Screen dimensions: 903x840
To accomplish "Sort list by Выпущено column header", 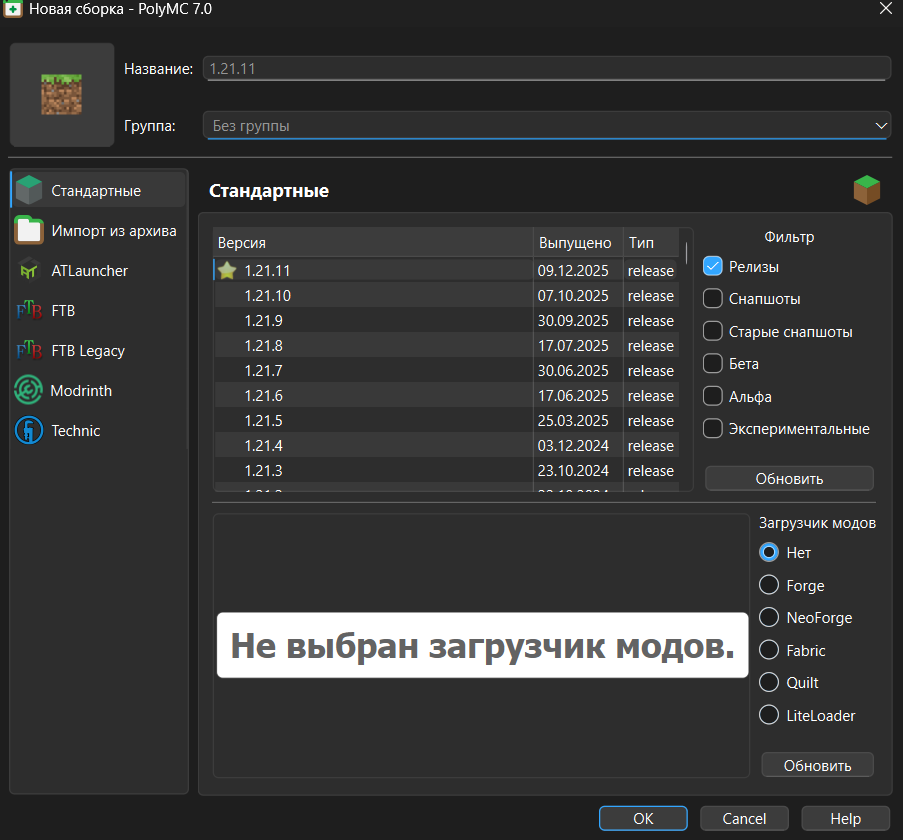I will (x=576, y=243).
